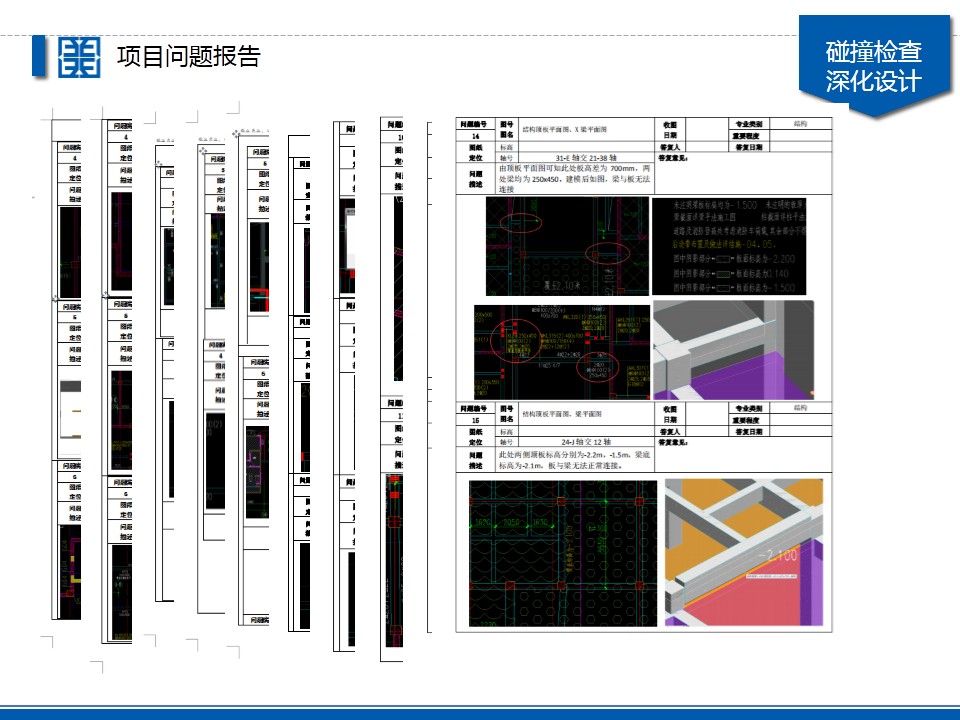Open issue 14's 3D model with purple slab
This screenshot has height=720, width=960.
pyautogui.click(x=732, y=349)
